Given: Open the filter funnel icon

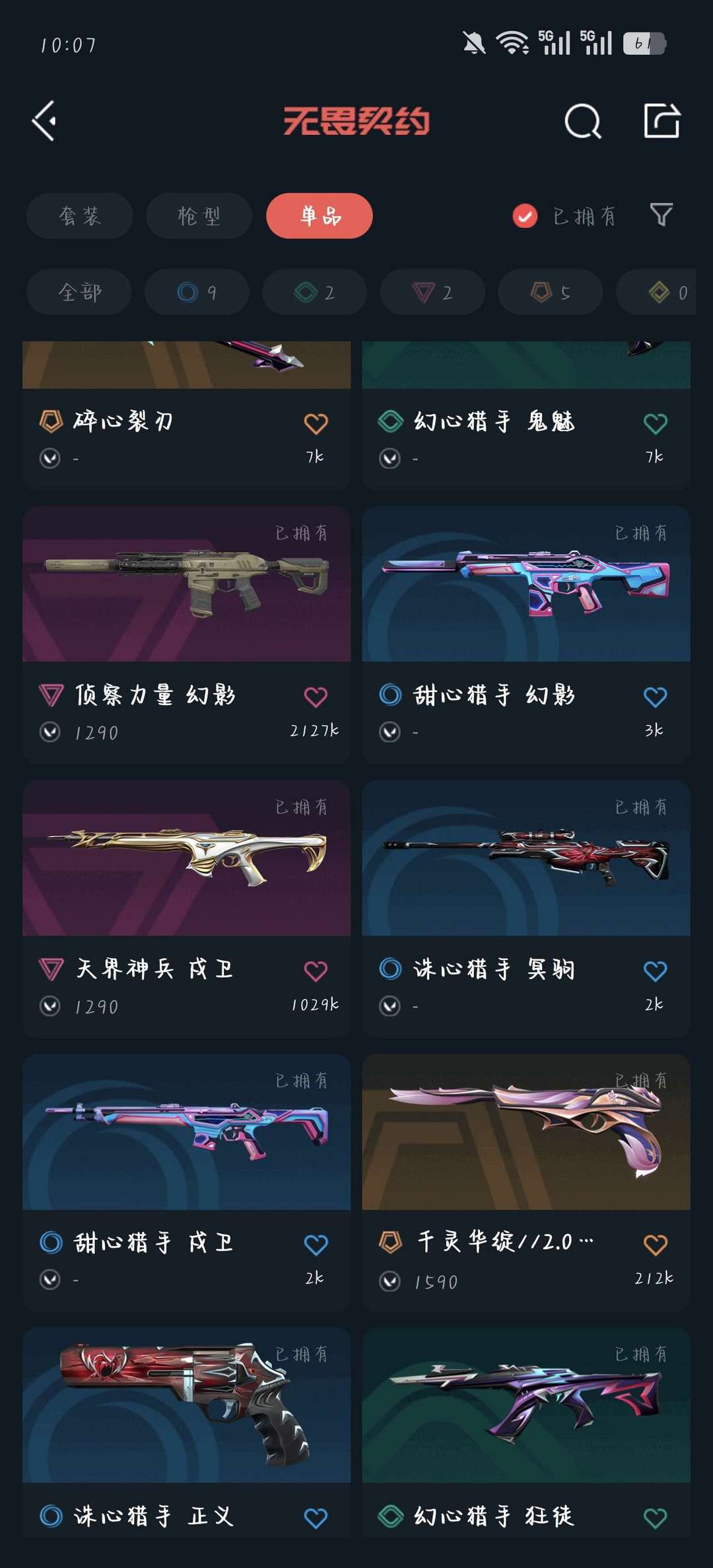Looking at the screenshot, I should 662,215.
